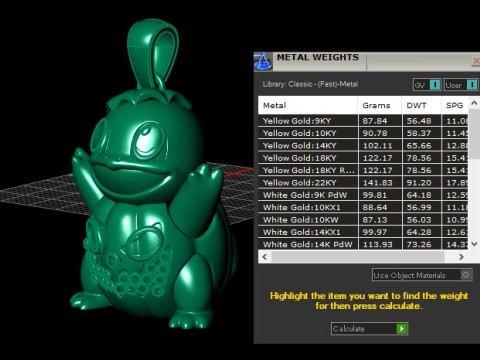Sort by the Grams column header
Viewport: 480px width, 360px height.
tap(380, 105)
